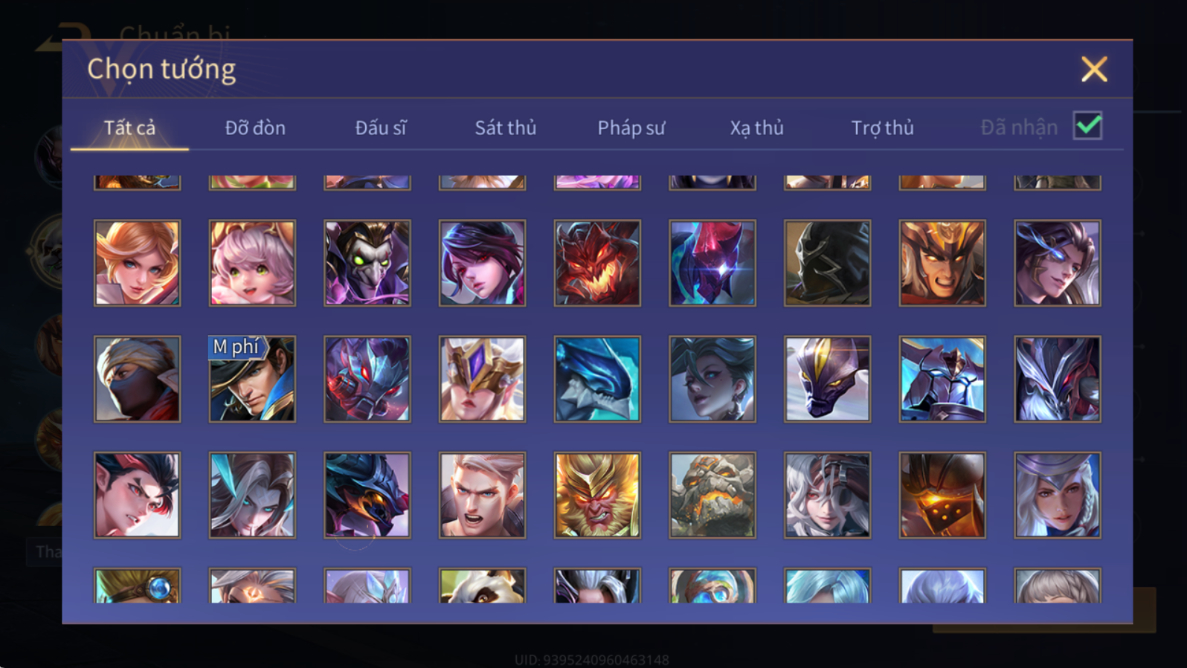Filter heroes by "Xạ thủ" tab

pyautogui.click(x=757, y=127)
